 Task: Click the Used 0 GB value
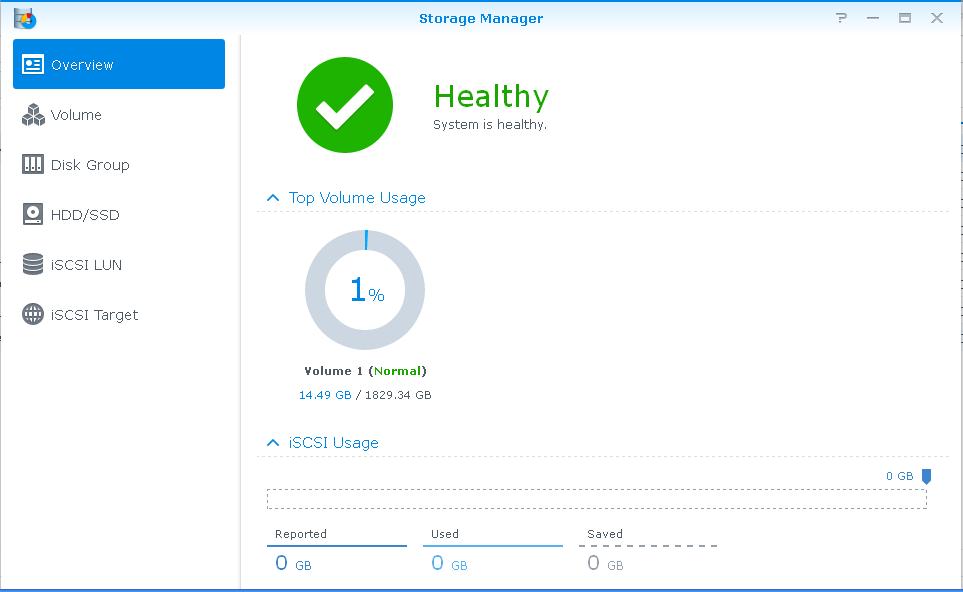click(450, 563)
